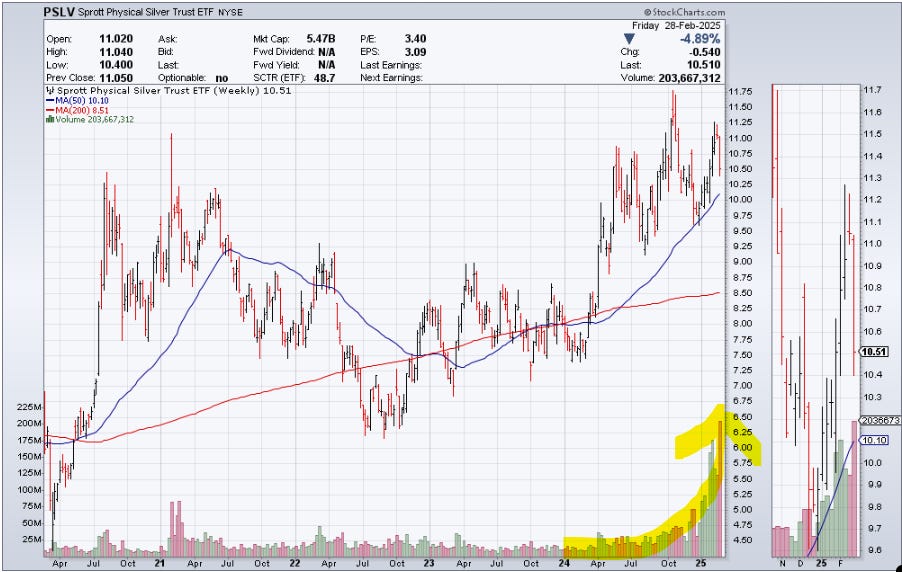Click the Optionable value 'no'

tap(221, 78)
